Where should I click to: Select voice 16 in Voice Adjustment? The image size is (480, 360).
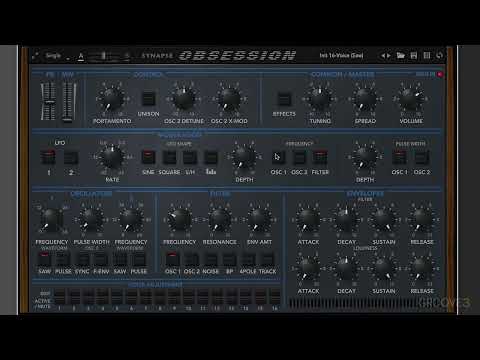pos(274,296)
